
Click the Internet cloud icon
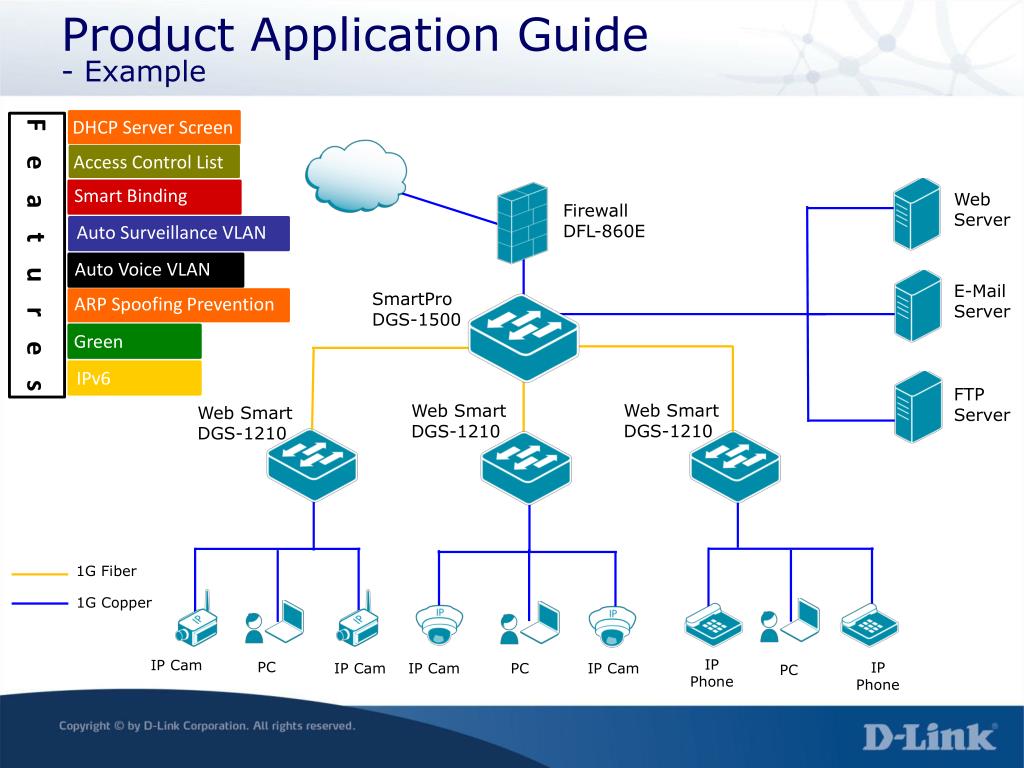[356, 175]
